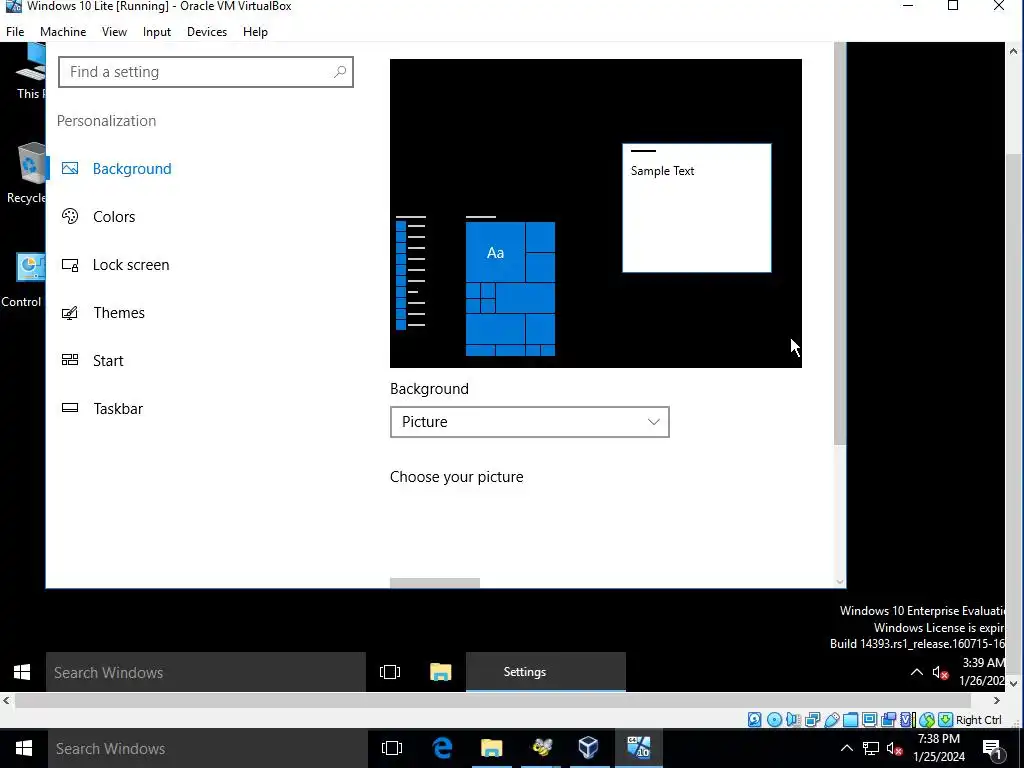
Task: Open the guest Windows Start button
Action: click(22, 672)
